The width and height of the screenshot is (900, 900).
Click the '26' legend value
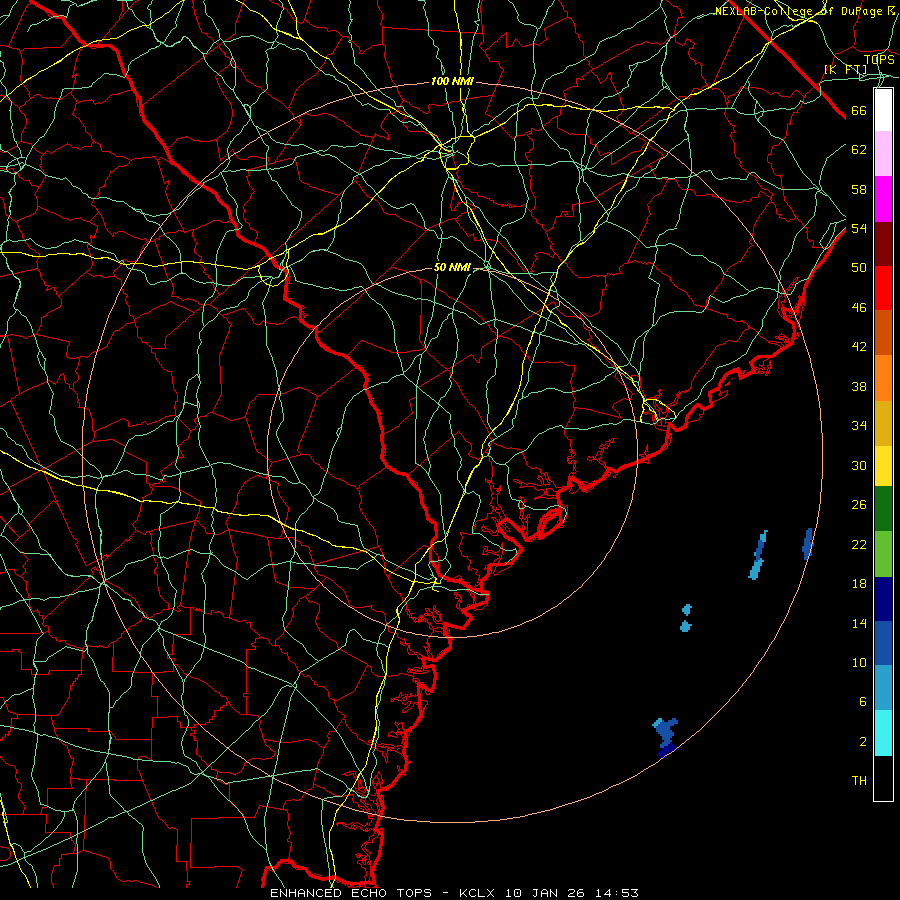(859, 505)
